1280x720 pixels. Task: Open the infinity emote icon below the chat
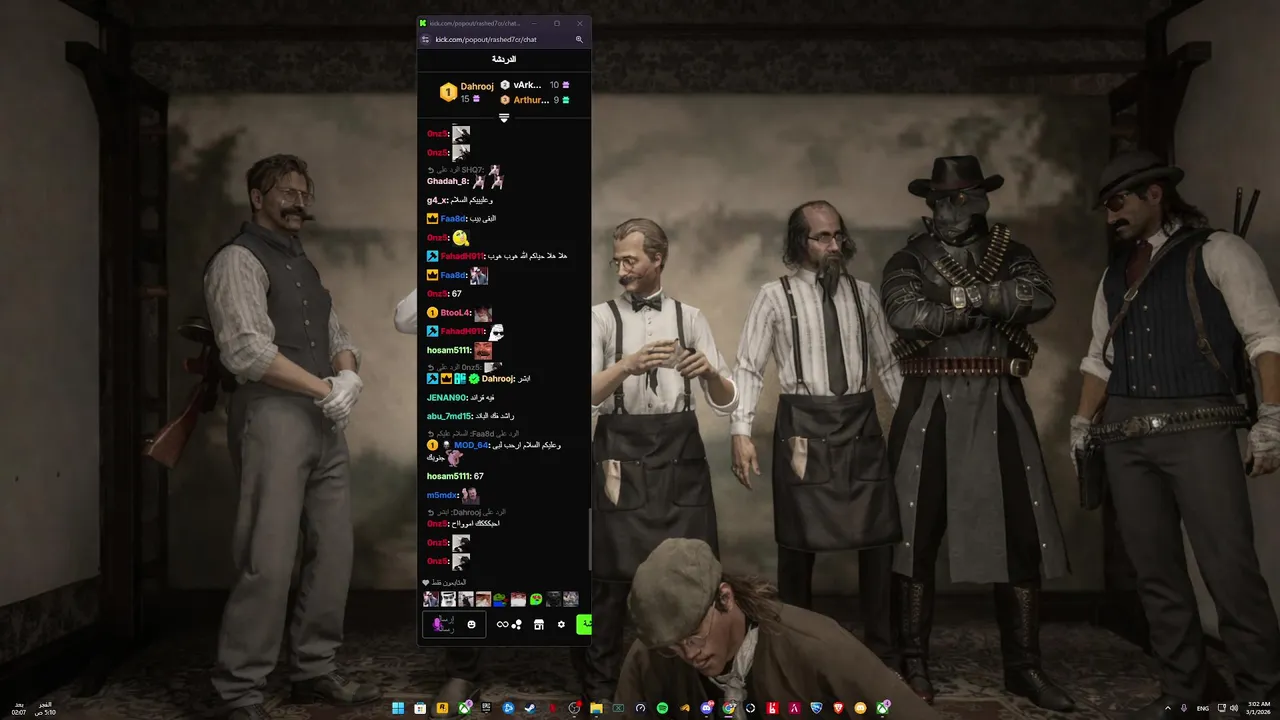pyautogui.click(x=502, y=625)
